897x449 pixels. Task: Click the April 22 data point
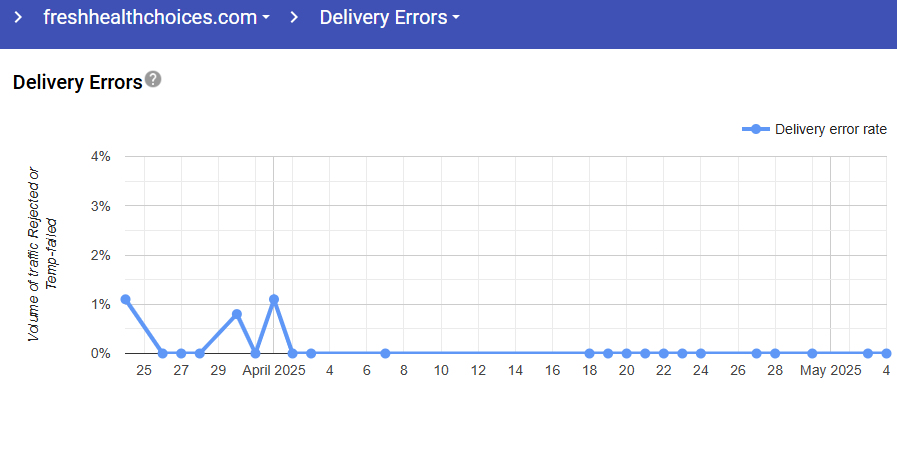[664, 353]
